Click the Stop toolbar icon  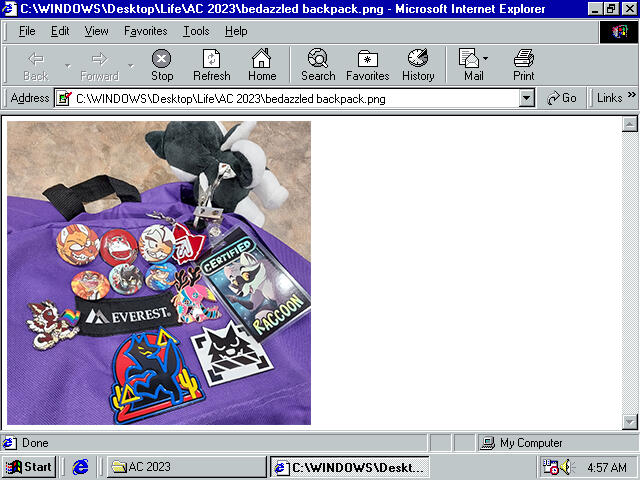click(162, 65)
